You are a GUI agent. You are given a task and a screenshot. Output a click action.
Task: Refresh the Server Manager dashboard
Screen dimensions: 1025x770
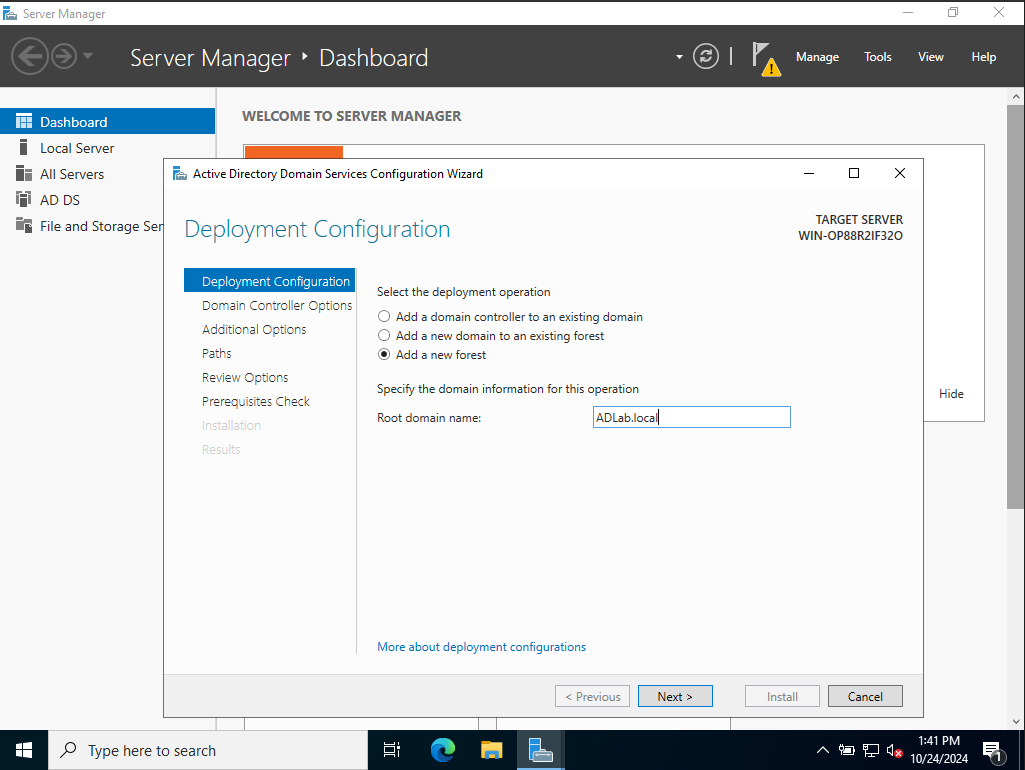(706, 56)
